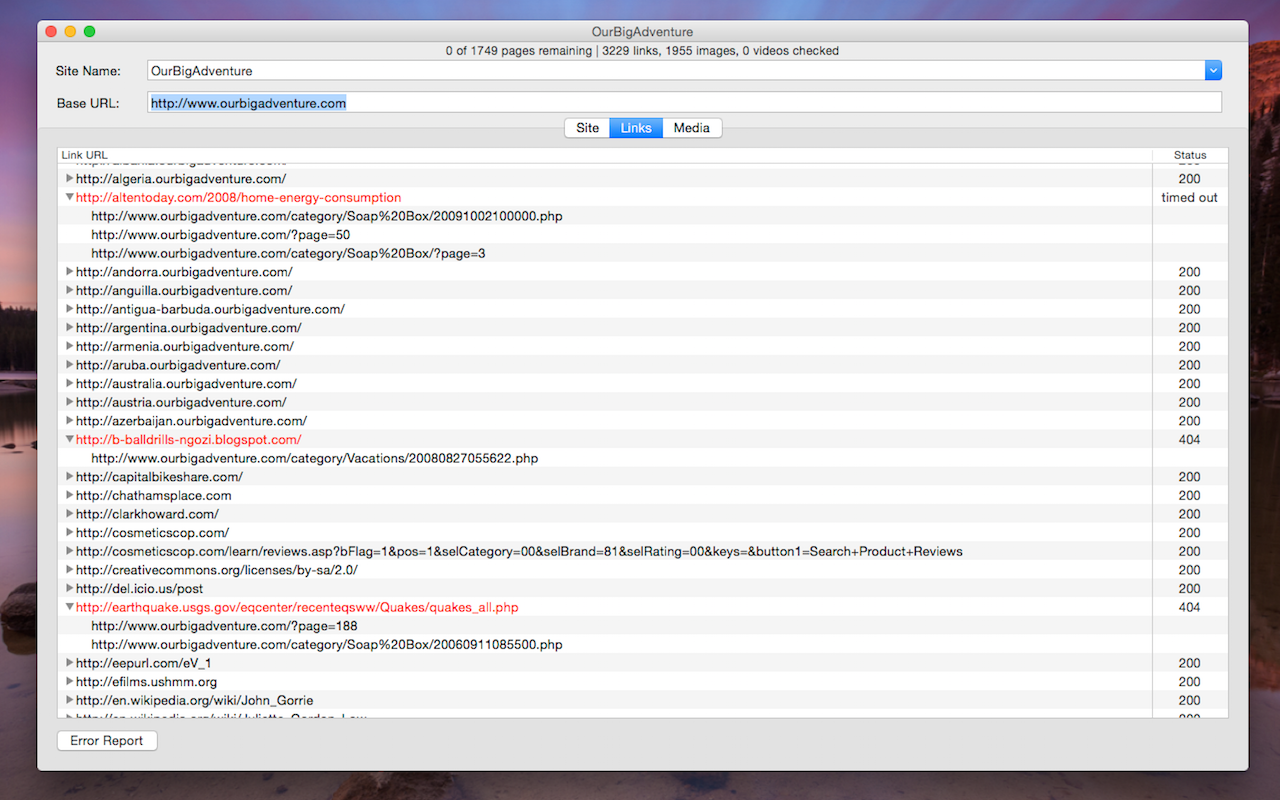
Task: Click the Status column header
Action: [1190, 154]
